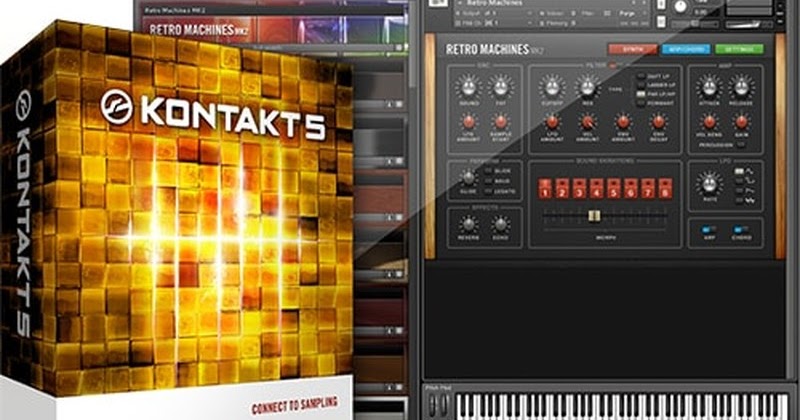
Task: Click the filter RES knob
Action: [588, 87]
